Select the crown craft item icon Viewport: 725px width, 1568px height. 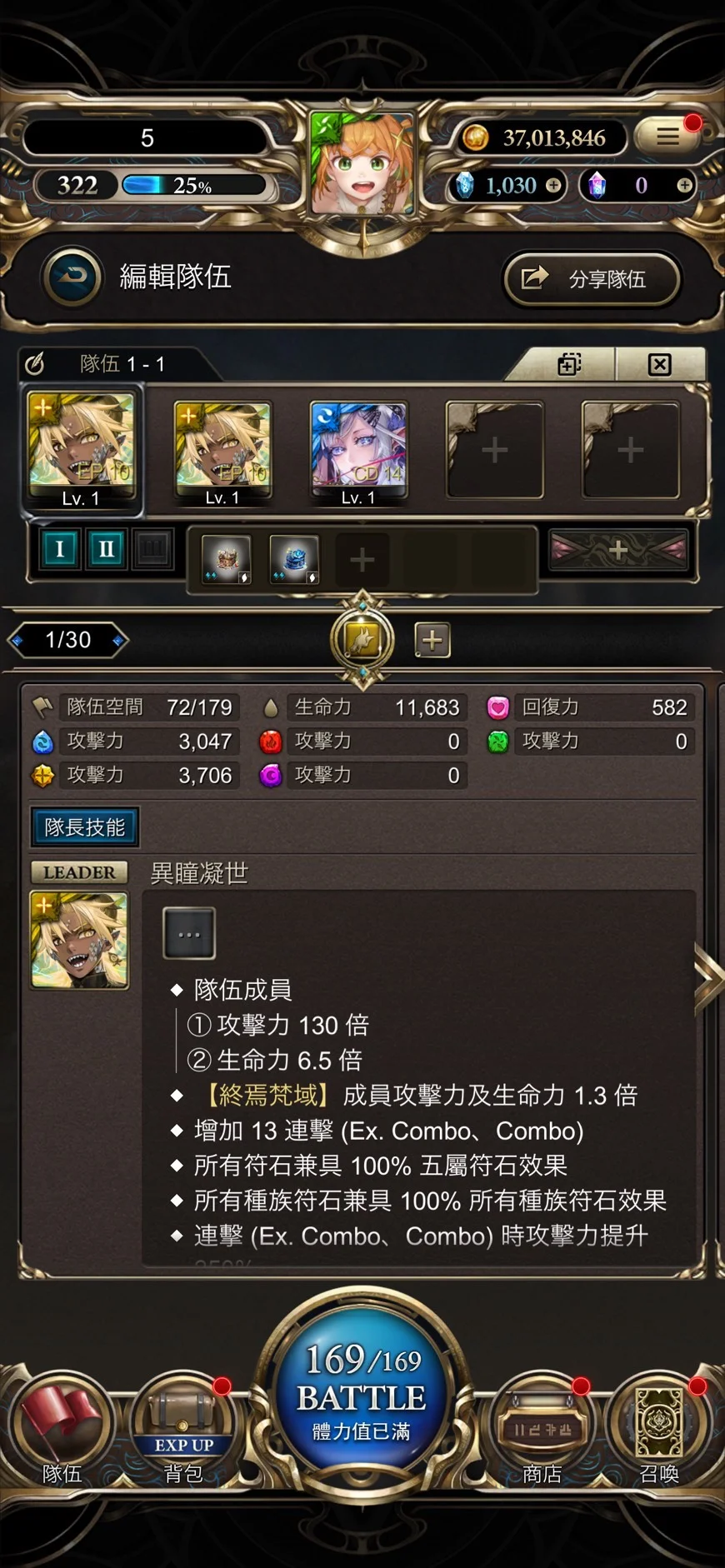click(x=227, y=558)
